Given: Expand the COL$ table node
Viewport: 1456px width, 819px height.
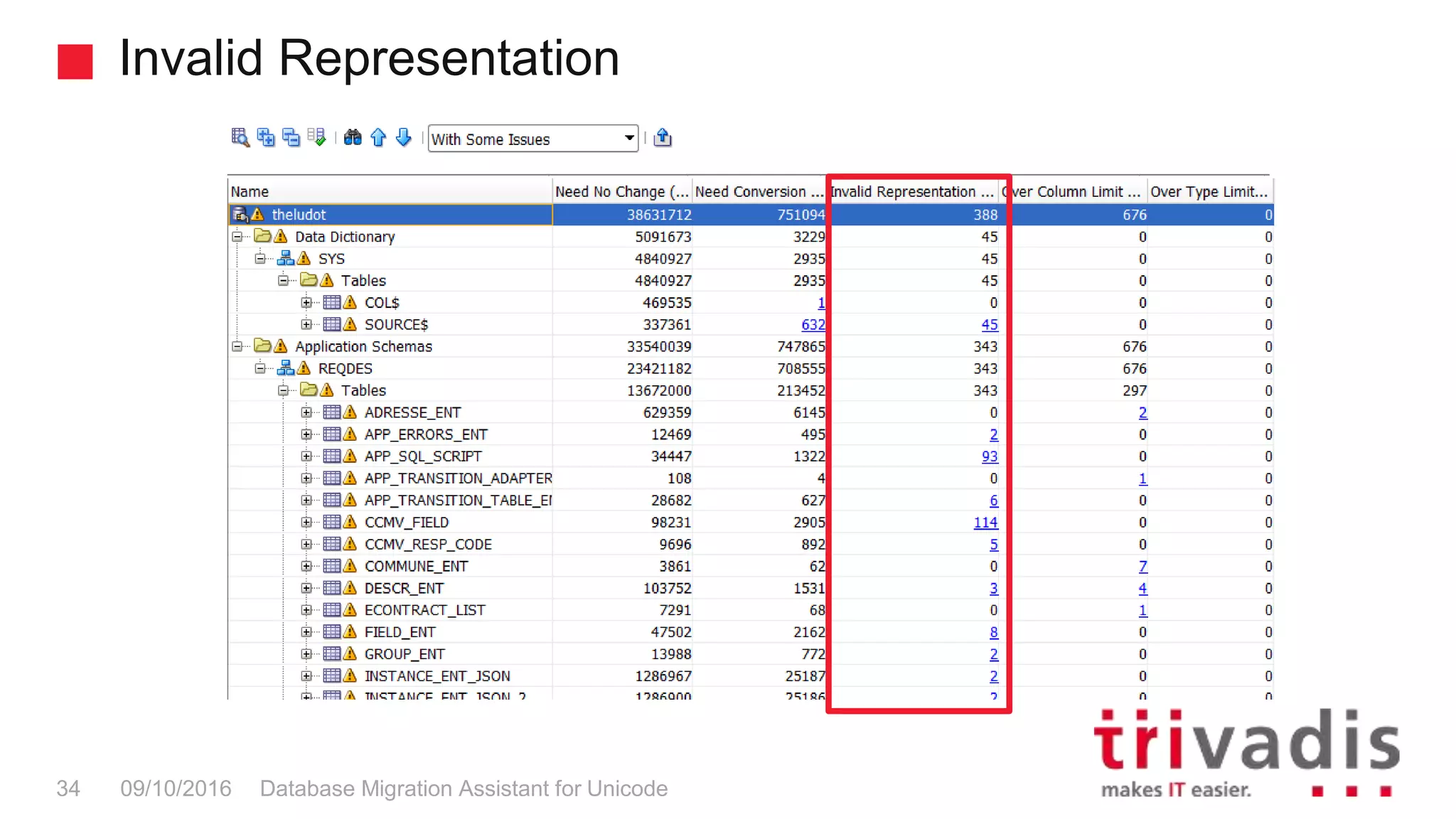Looking at the screenshot, I should (x=306, y=302).
